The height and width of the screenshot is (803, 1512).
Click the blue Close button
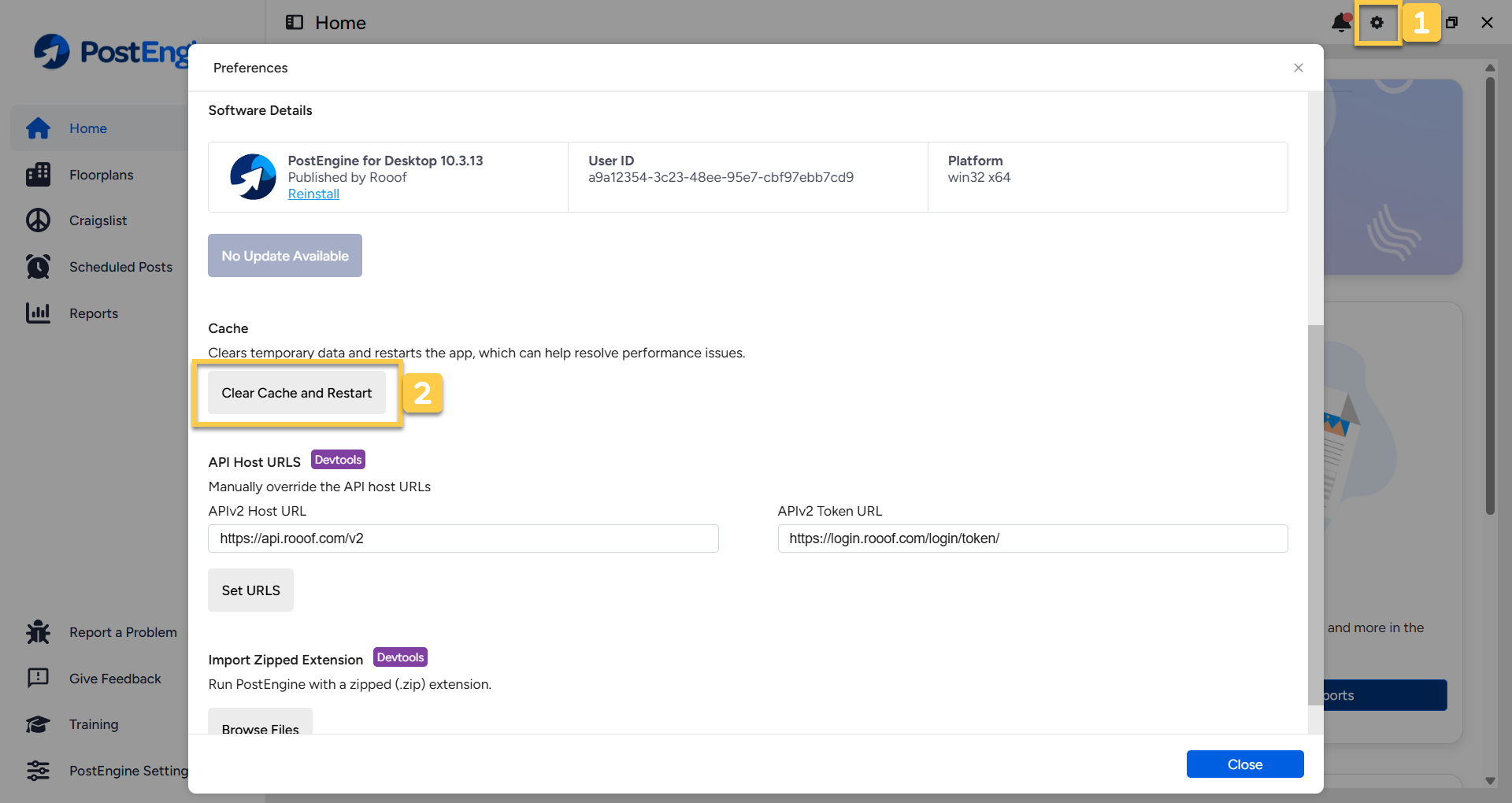[1245, 764]
